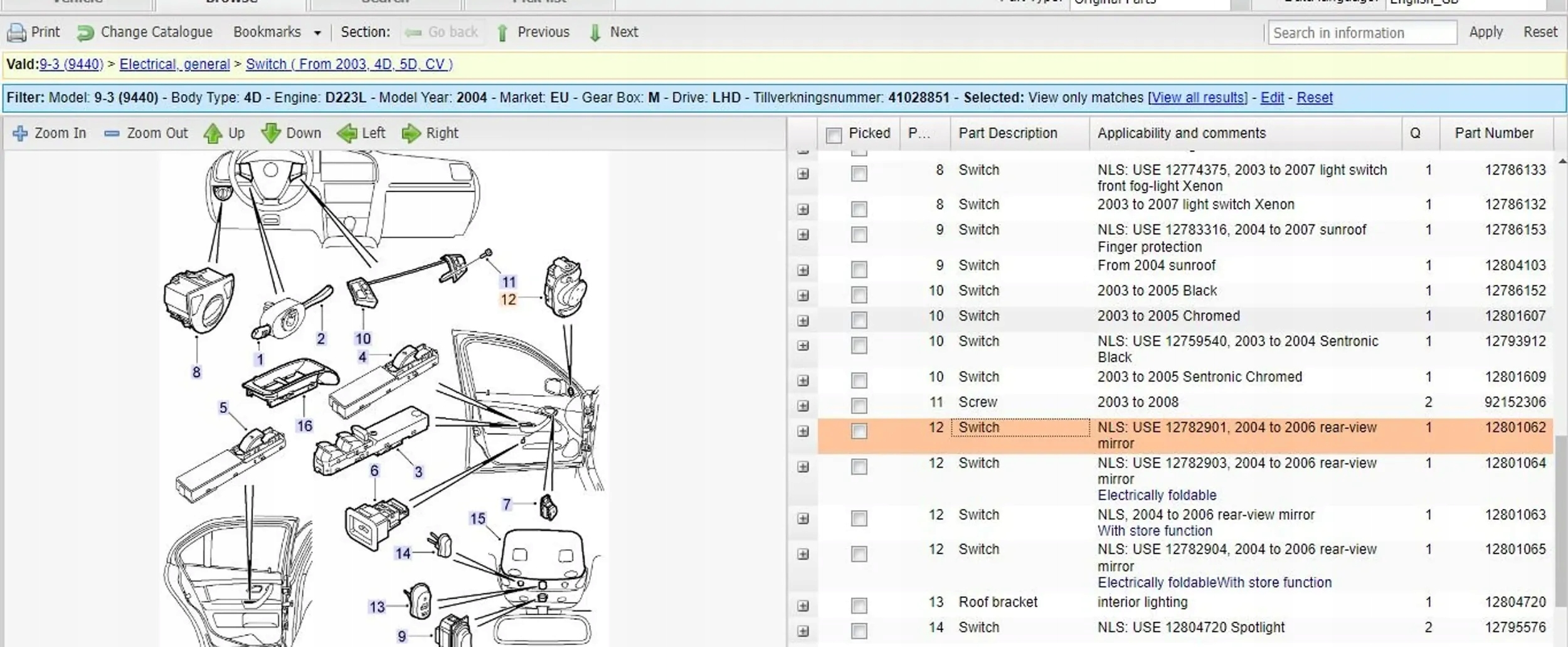Expand row for part 12786132
The image size is (1568, 647).
click(x=803, y=209)
